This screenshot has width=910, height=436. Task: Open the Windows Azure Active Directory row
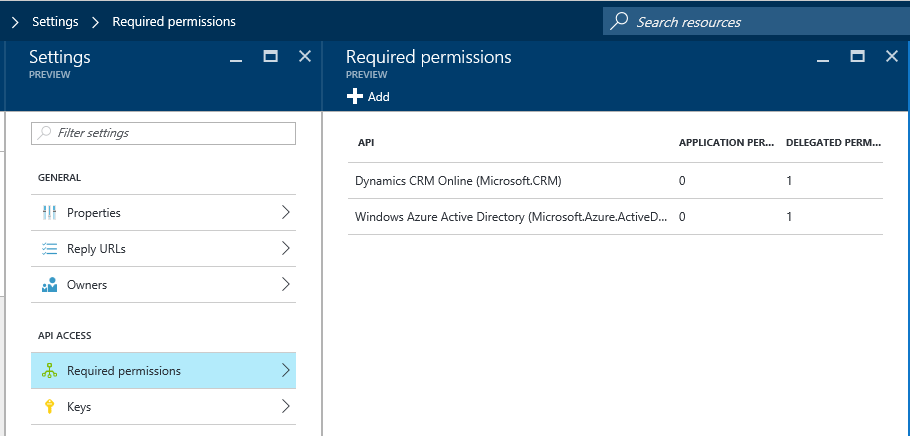[510, 217]
